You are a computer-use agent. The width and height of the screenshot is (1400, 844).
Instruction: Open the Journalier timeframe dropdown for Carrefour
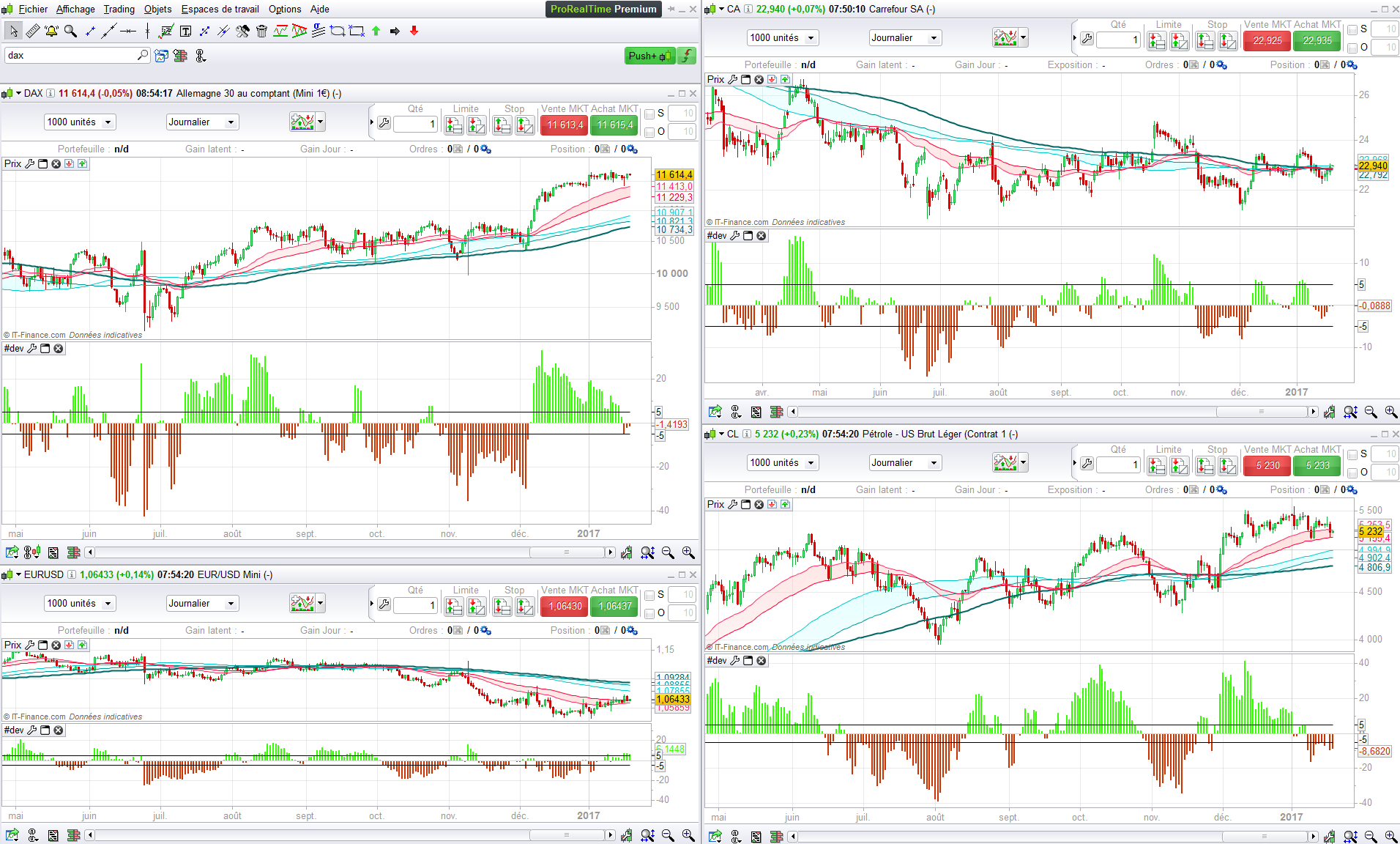[904, 38]
